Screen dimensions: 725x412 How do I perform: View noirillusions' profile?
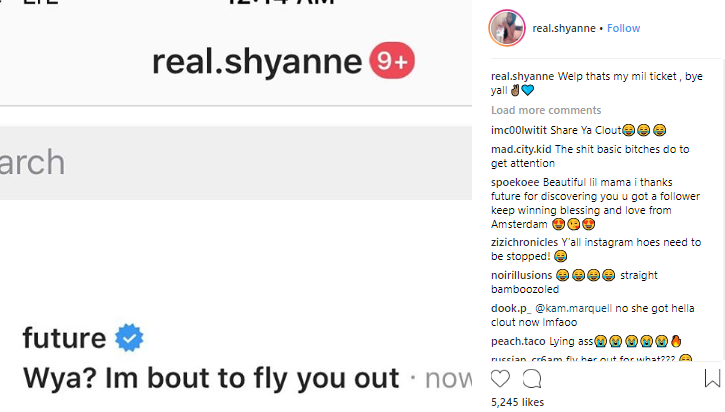pyautogui.click(x=521, y=275)
